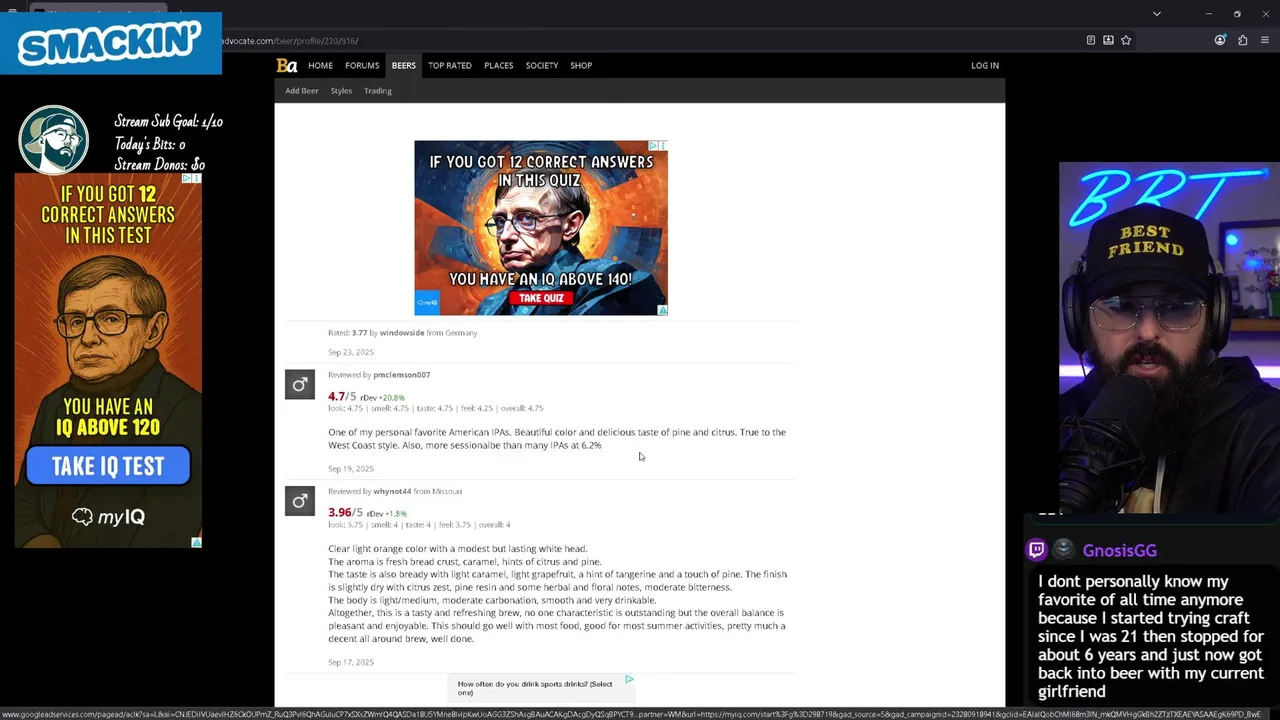The image size is (1280, 720).
Task: Close the sidebar IQ ad X icon
Action: click(197, 178)
